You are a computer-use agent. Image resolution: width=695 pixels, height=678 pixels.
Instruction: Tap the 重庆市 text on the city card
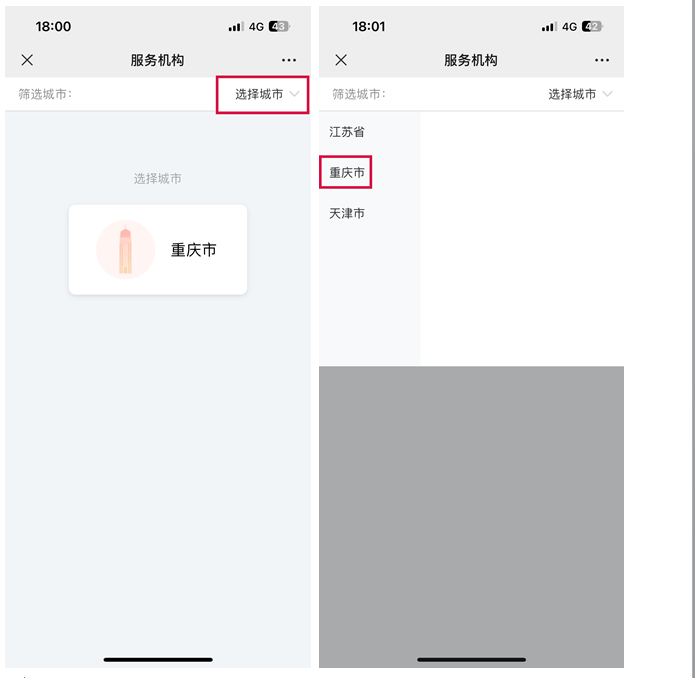tap(194, 250)
